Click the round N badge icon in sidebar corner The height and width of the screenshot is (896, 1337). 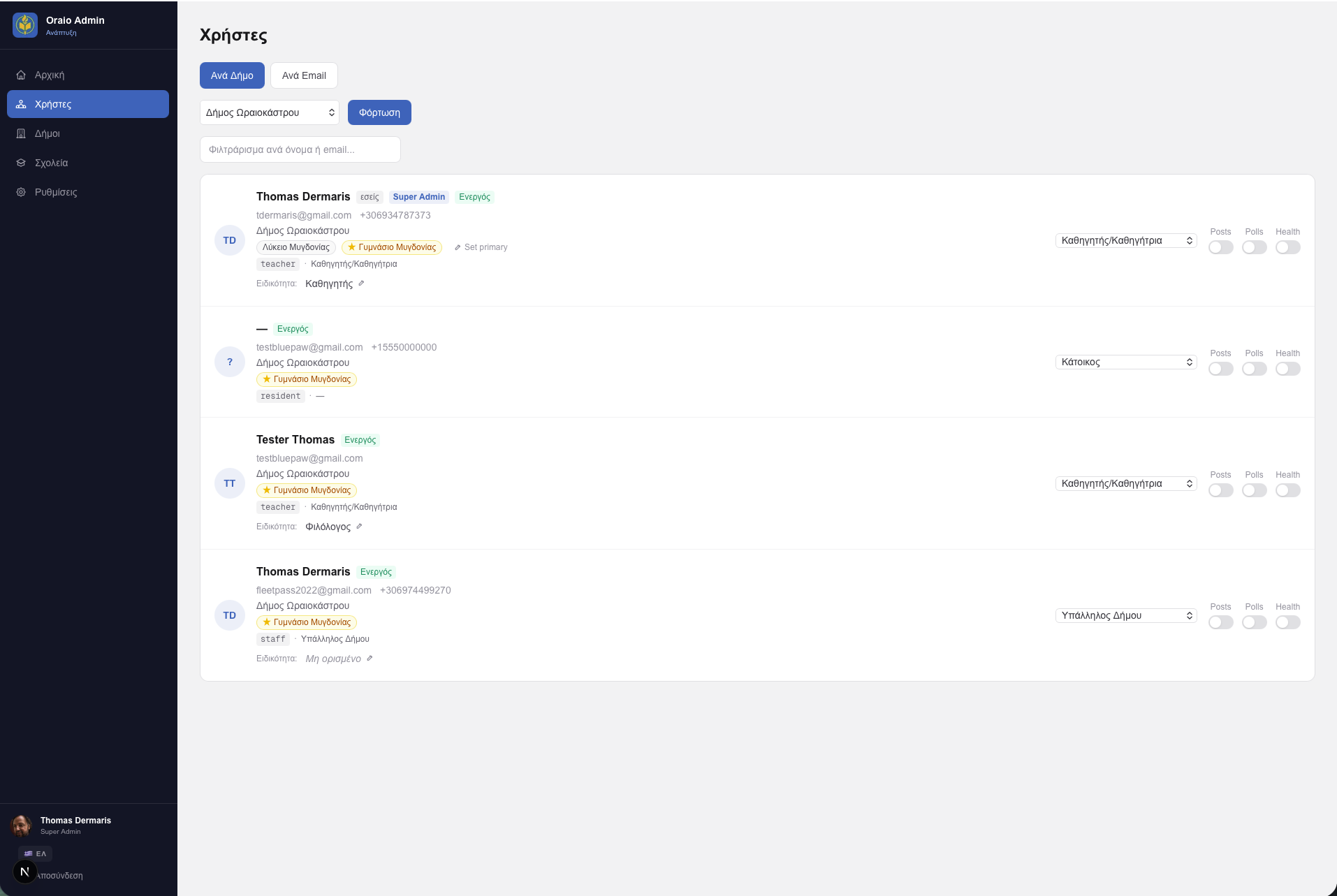click(25, 872)
